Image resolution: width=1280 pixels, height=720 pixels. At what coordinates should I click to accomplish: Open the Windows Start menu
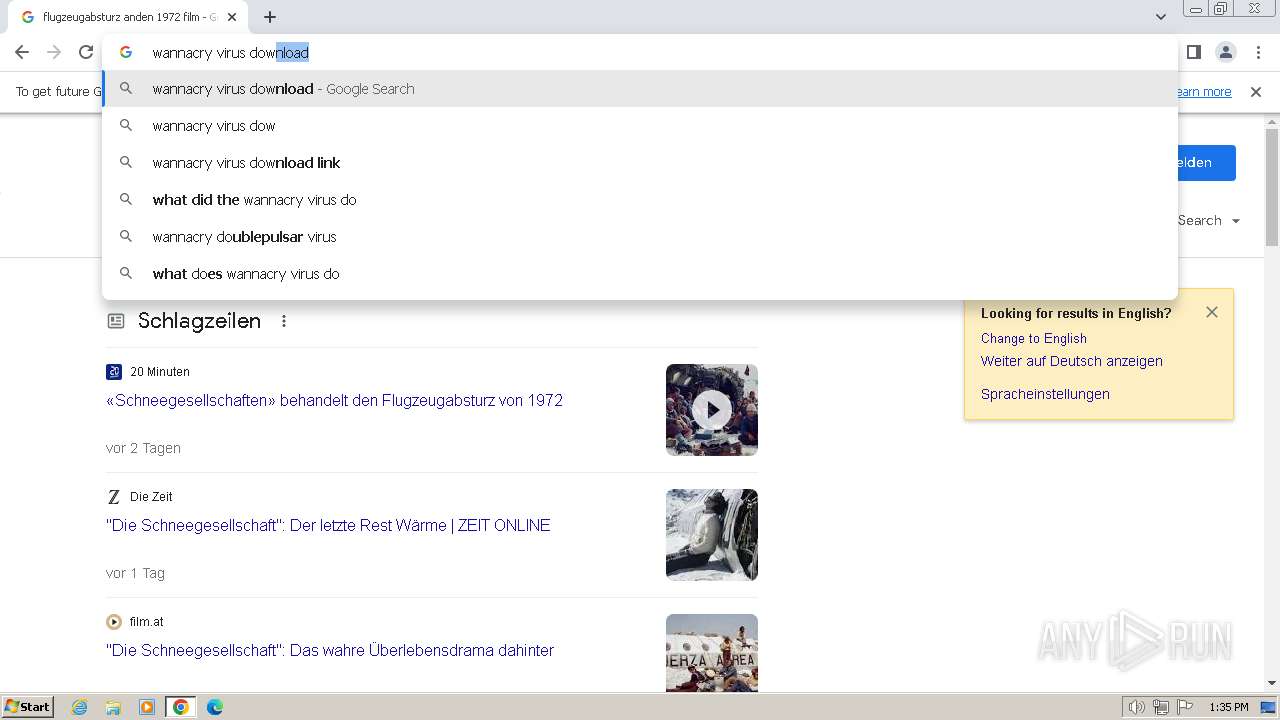(x=28, y=707)
